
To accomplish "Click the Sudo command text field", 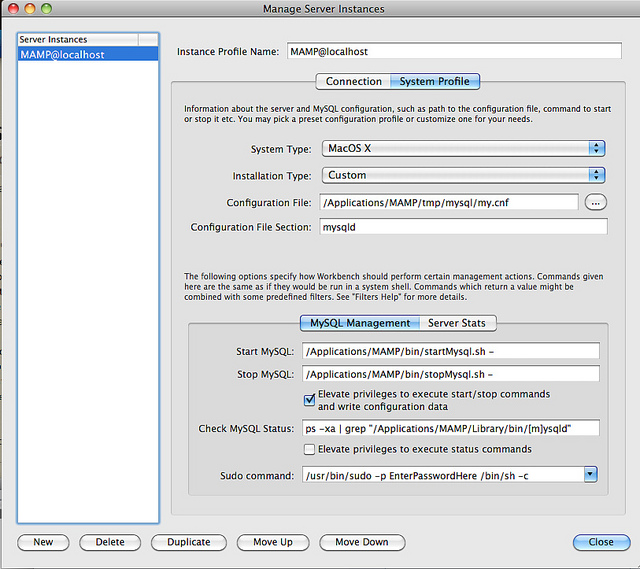I will [x=443, y=476].
